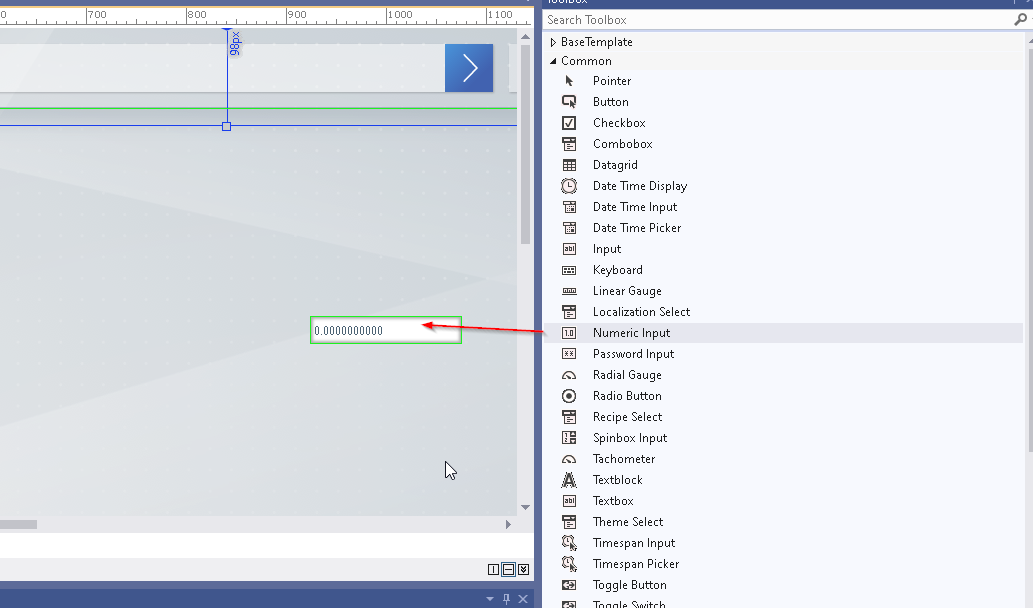Click the Tachometer label text
This screenshot has width=1033, height=608.
[624, 459]
